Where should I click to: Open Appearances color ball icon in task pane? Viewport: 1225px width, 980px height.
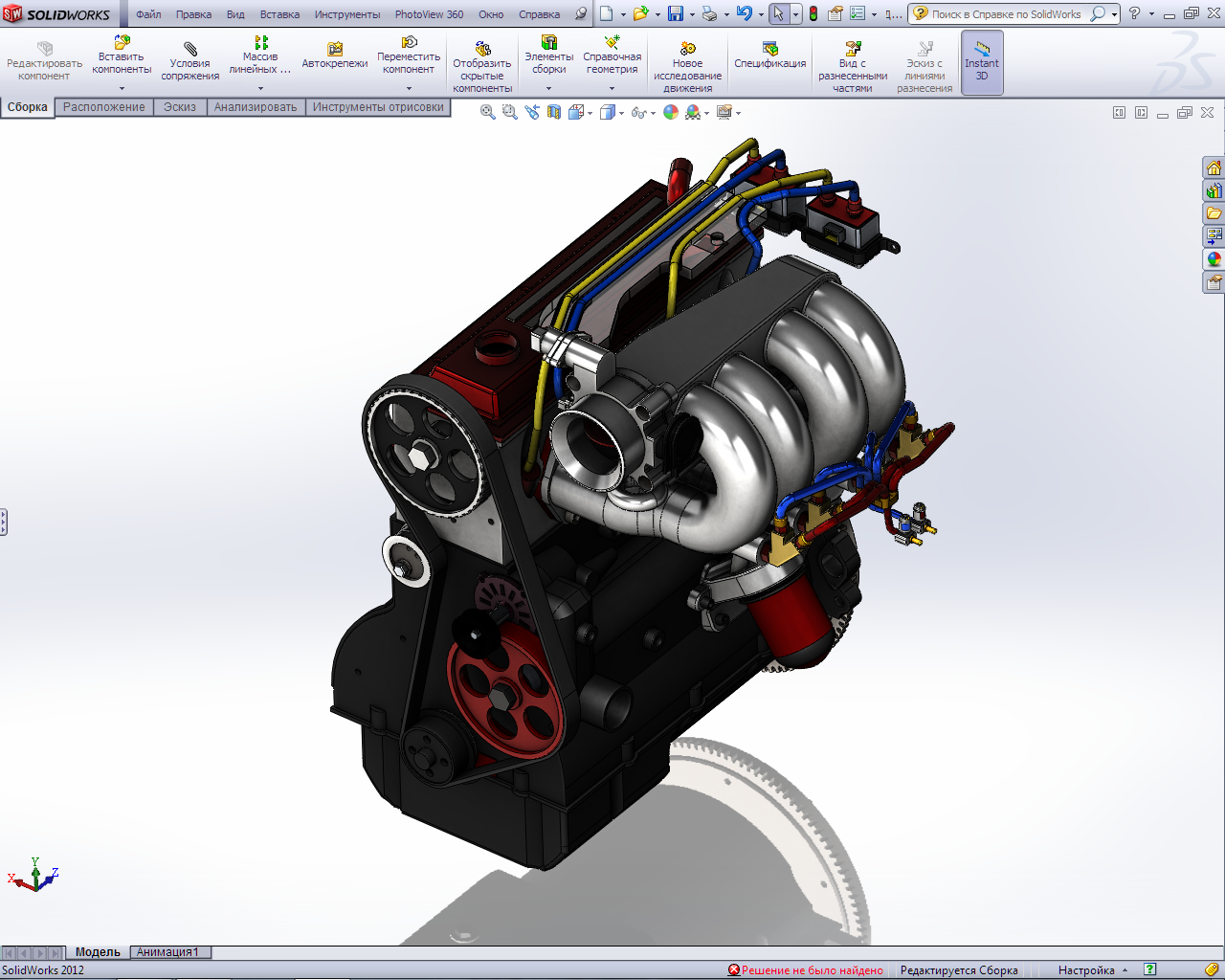click(x=1214, y=259)
